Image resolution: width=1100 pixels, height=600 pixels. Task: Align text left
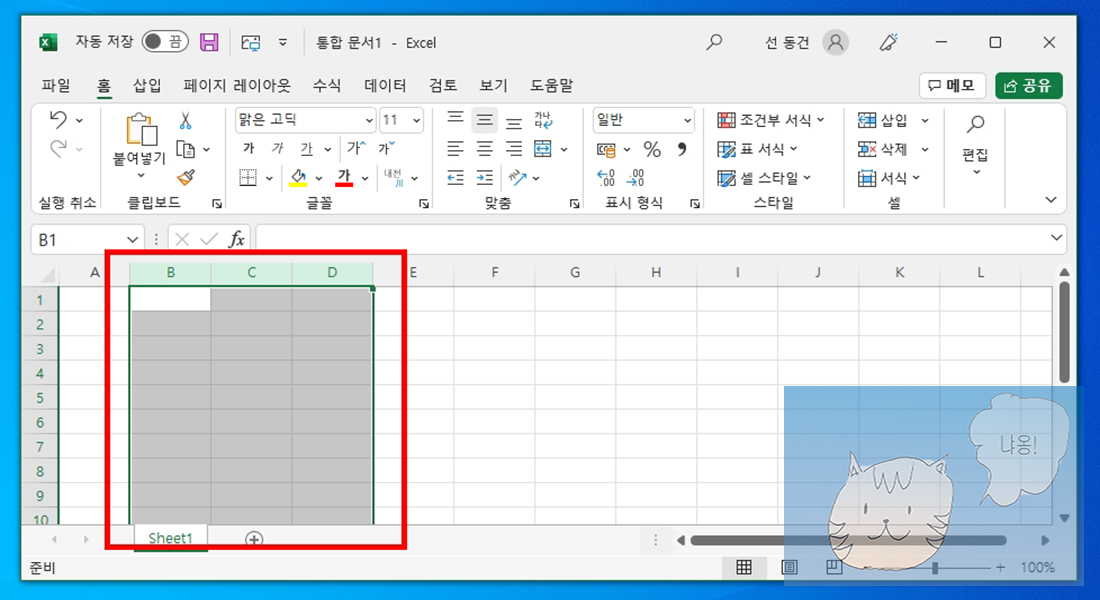tap(455, 149)
